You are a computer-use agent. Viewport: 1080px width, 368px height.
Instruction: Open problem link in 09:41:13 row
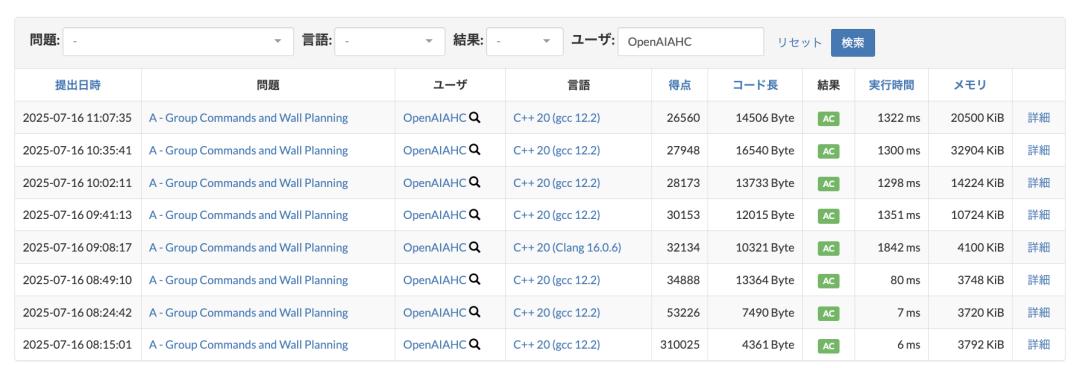pyautogui.click(x=249, y=215)
